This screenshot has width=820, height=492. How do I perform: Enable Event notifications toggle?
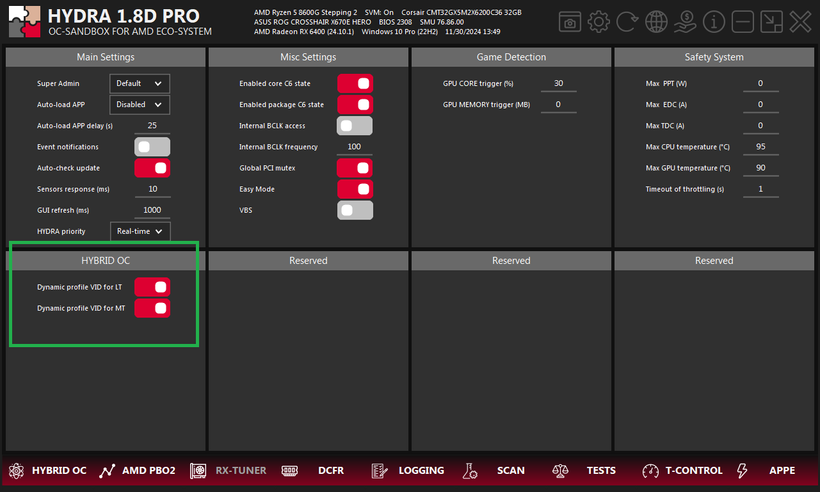[x=152, y=147]
